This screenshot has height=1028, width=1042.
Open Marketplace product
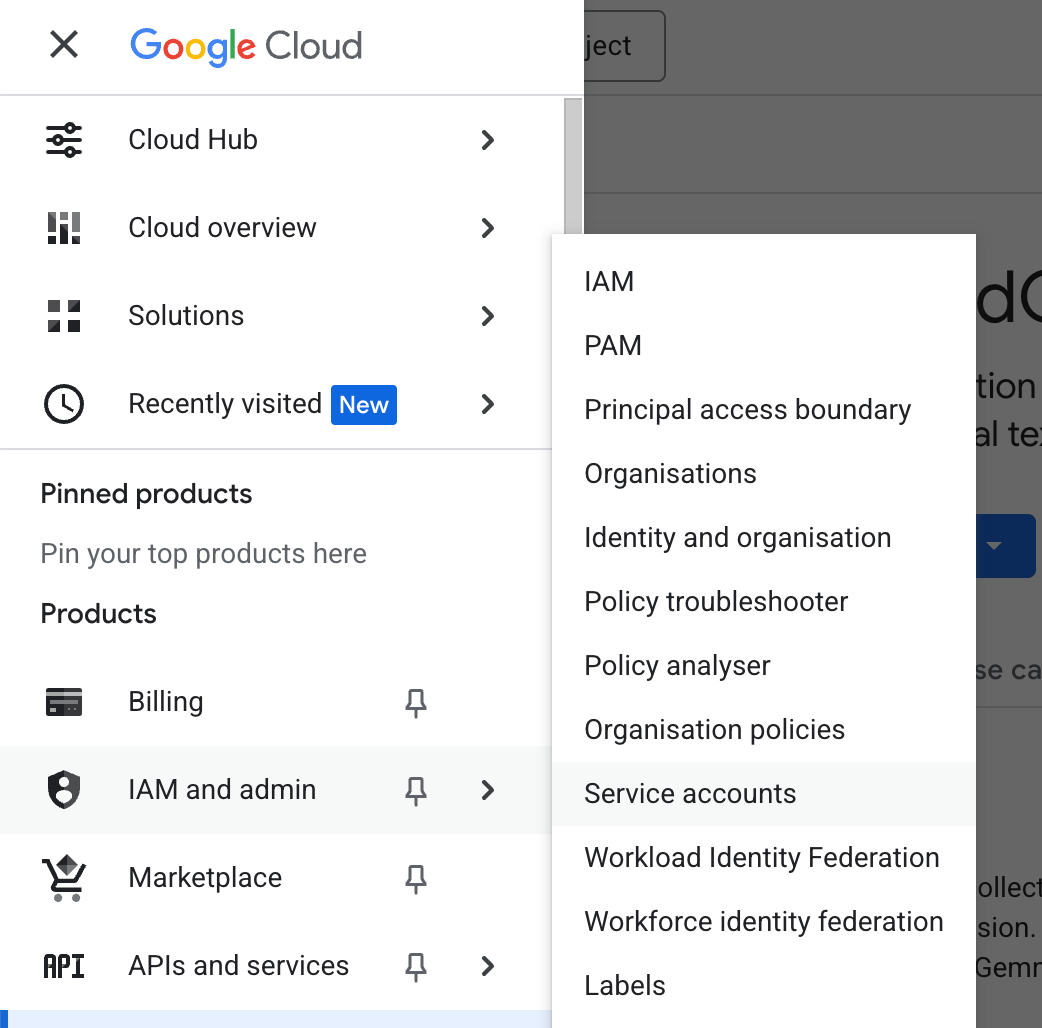[x=276, y=878]
